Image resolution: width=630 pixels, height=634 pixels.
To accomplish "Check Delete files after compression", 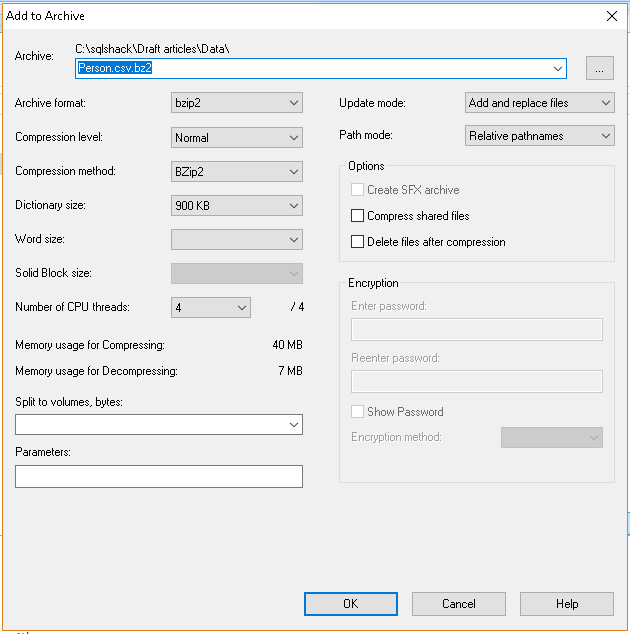I will (358, 242).
